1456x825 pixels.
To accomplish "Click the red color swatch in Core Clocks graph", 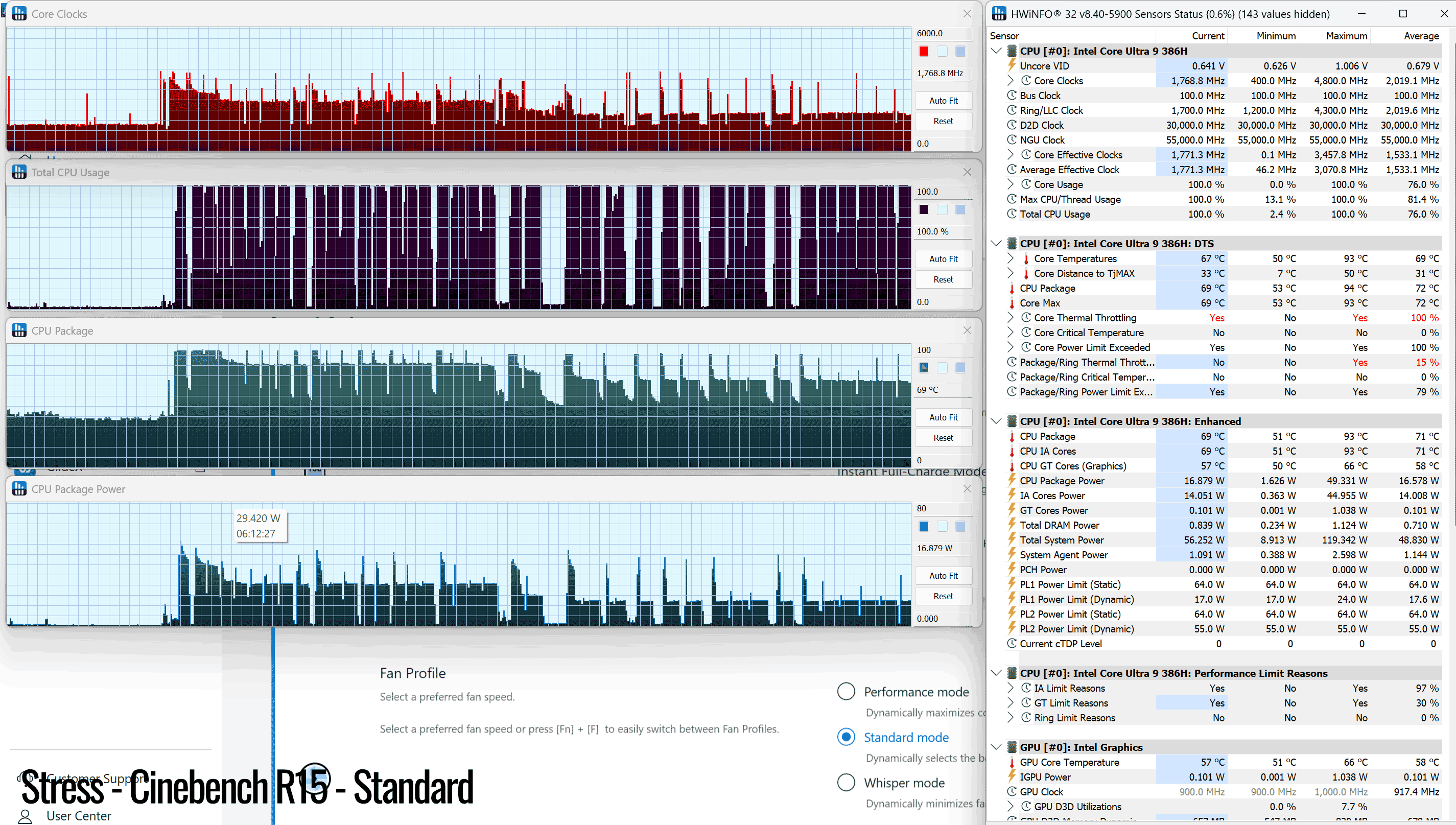I will click(x=924, y=51).
